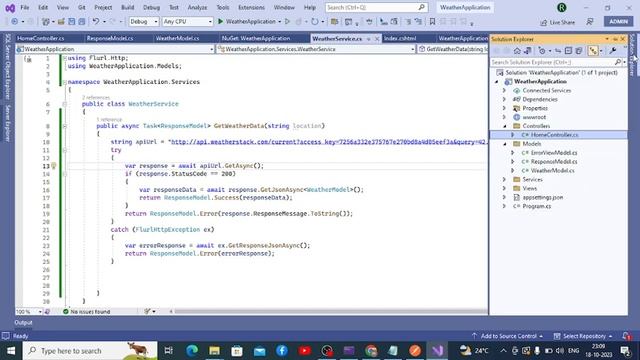The height and width of the screenshot is (360, 640).
Task: Expand the Services folder in Solution Explorer
Action: coord(504,180)
